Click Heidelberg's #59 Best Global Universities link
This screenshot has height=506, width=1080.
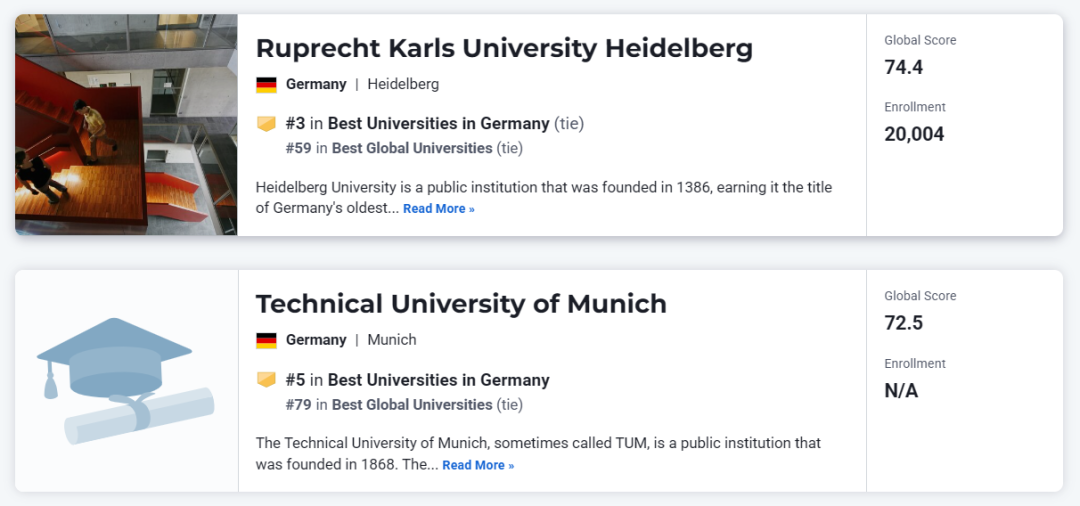(x=412, y=148)
